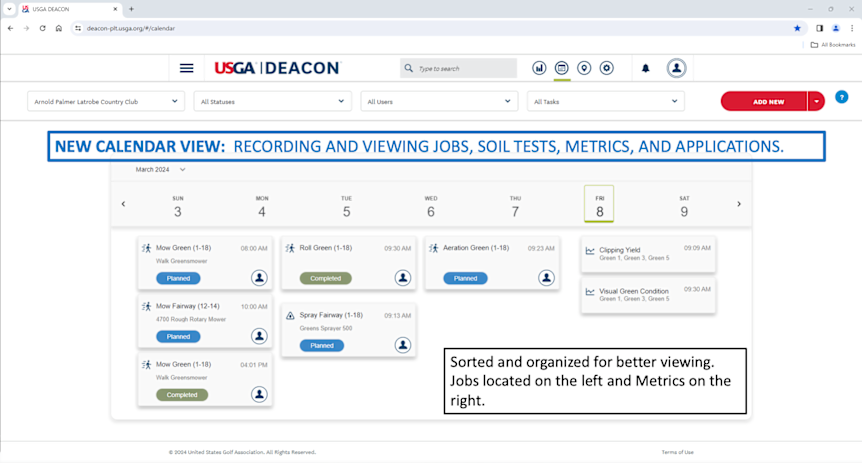Click the job worker icon on Roll Green
This screenshot has width=862, height=463.
click(290, 248)
